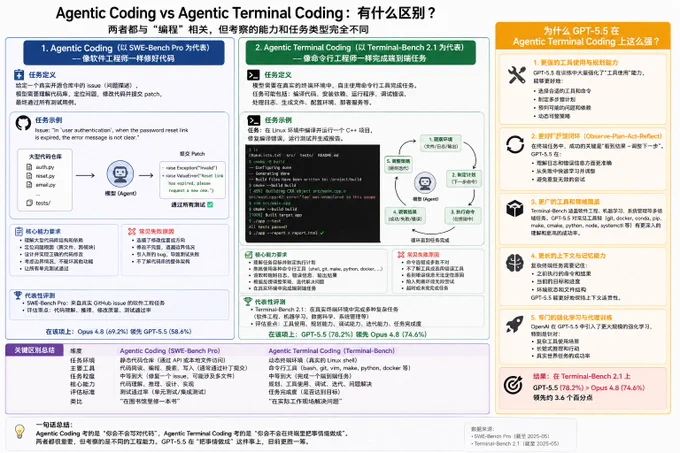Click the purple 关键区别总结 label
The image size is (680, 453).
(x=34, y=350)
